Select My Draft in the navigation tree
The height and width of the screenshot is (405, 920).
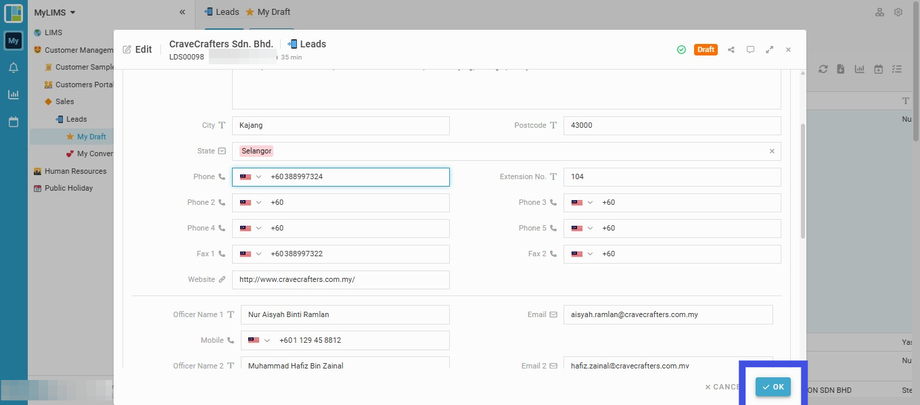pos(91,137)
